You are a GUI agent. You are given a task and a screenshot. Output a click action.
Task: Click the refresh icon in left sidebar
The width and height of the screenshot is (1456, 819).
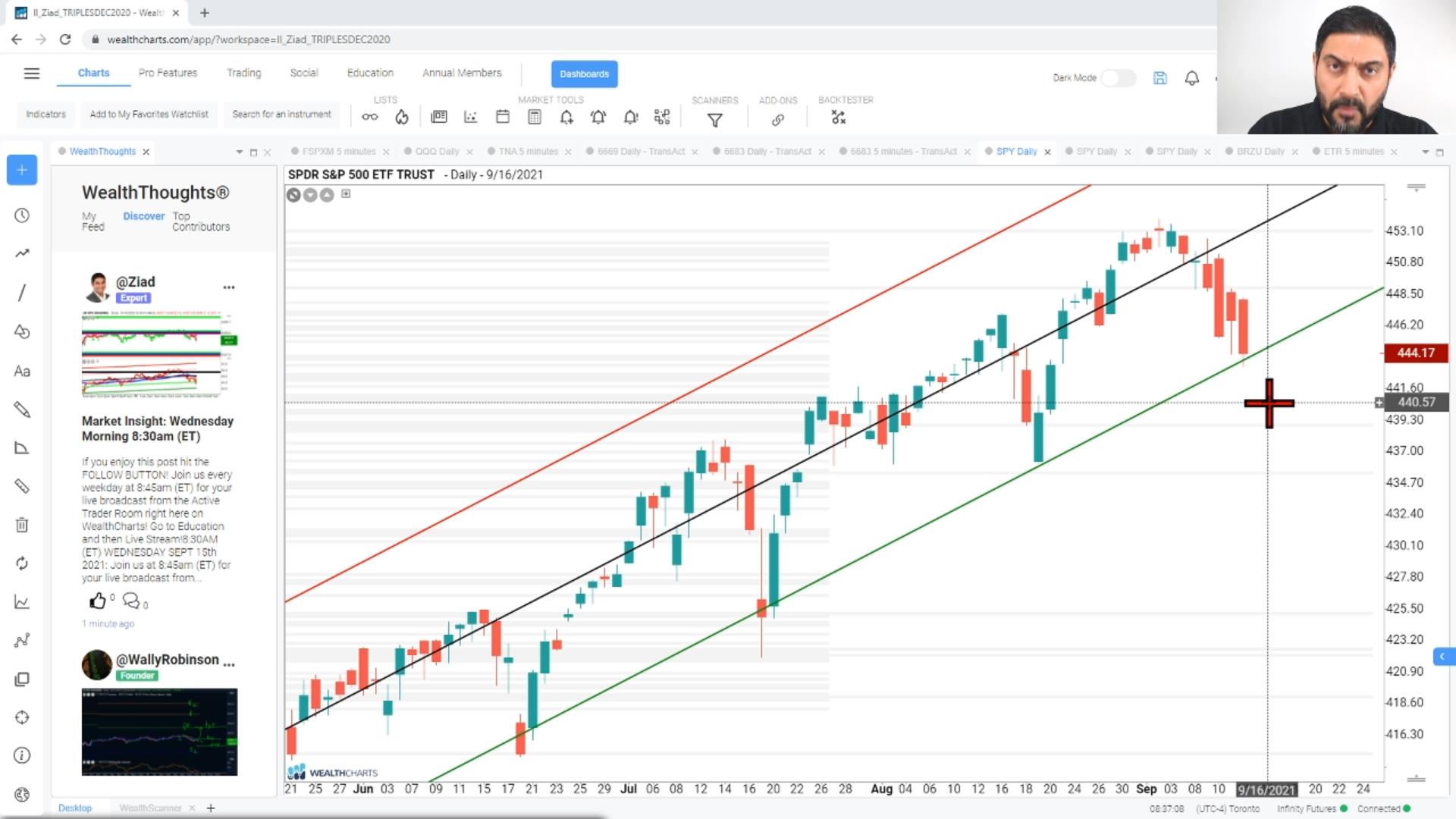point(22,563)
